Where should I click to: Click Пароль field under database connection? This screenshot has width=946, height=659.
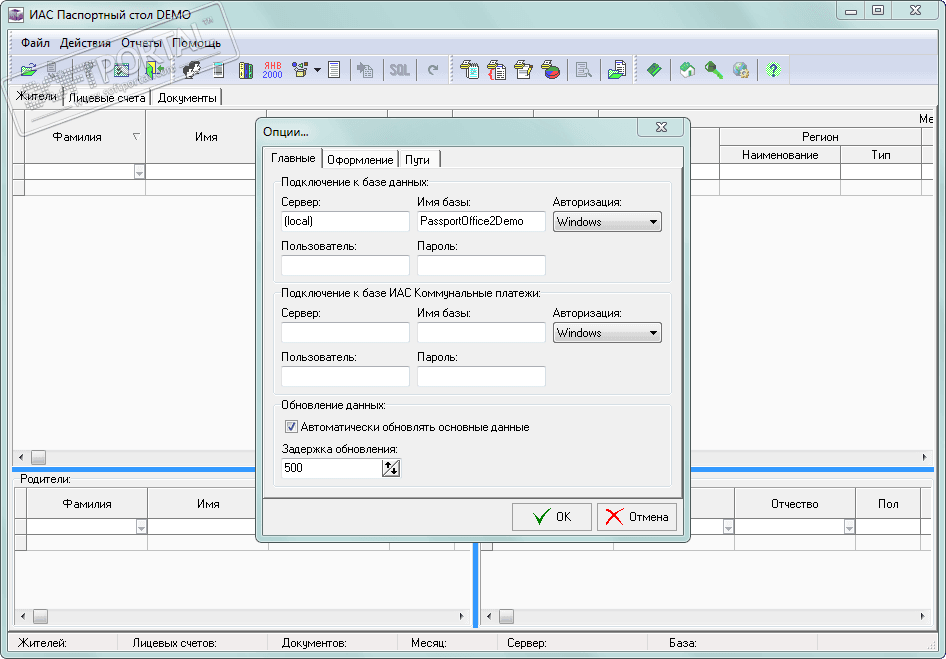(x=481, y=266)
